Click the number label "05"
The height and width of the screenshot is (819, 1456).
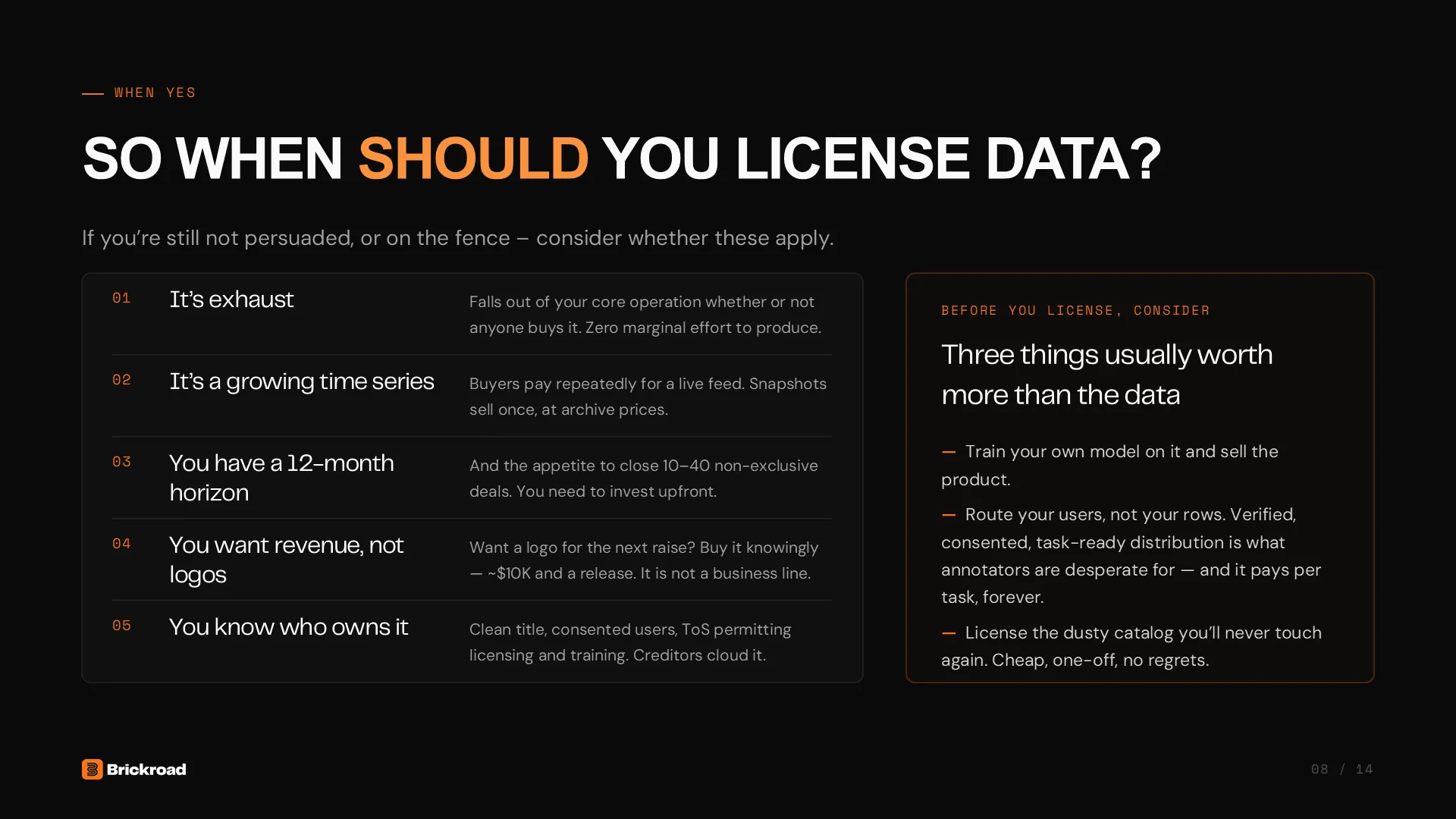click(x=121, y=626)
